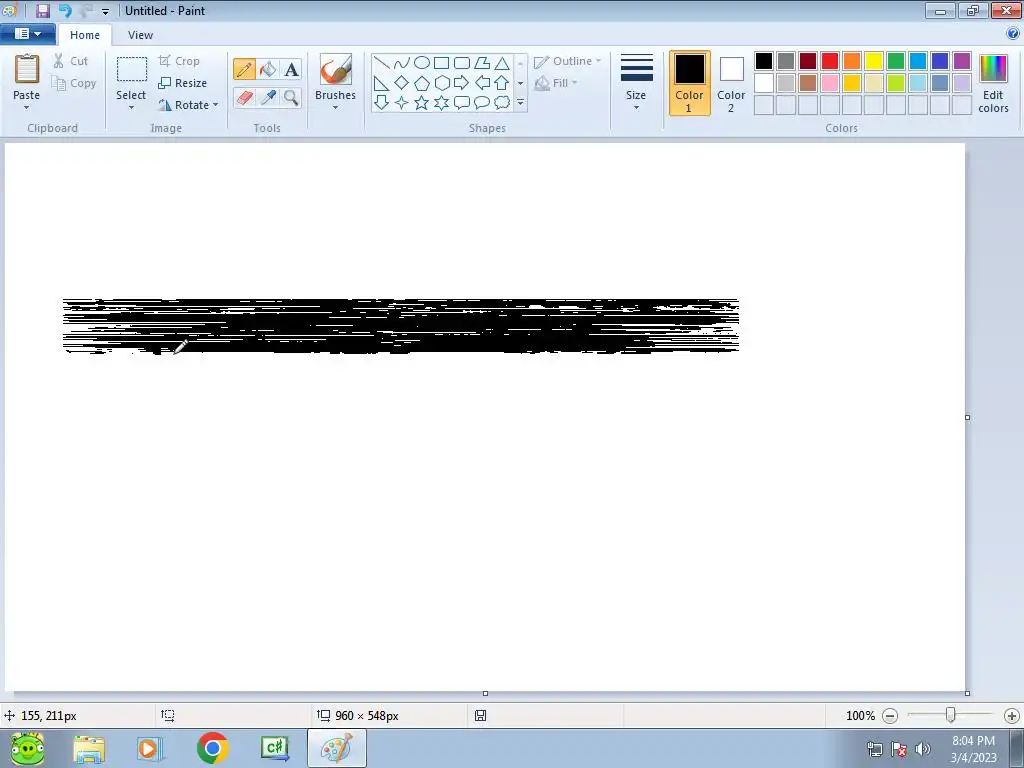Click the volume speaker tray icon

click(922, 749)
